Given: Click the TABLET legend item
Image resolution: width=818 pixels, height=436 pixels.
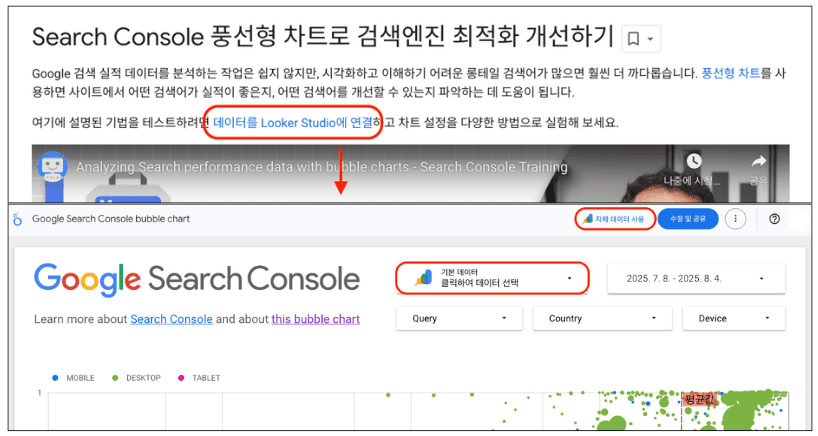Looking at the screenshot, I should click(199, 378).
